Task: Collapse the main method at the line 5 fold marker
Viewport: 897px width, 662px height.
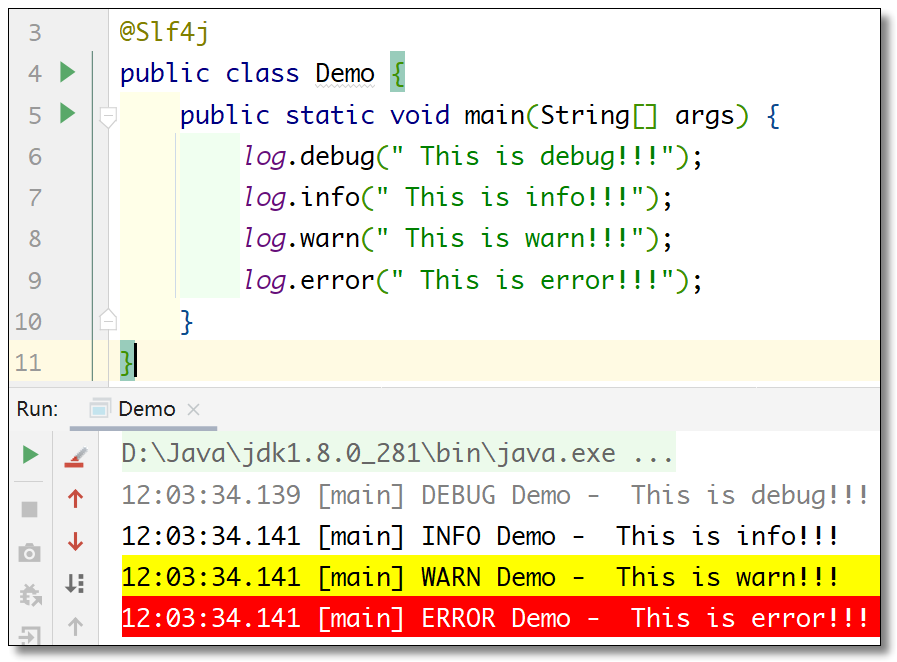Action: pos(108,117)
